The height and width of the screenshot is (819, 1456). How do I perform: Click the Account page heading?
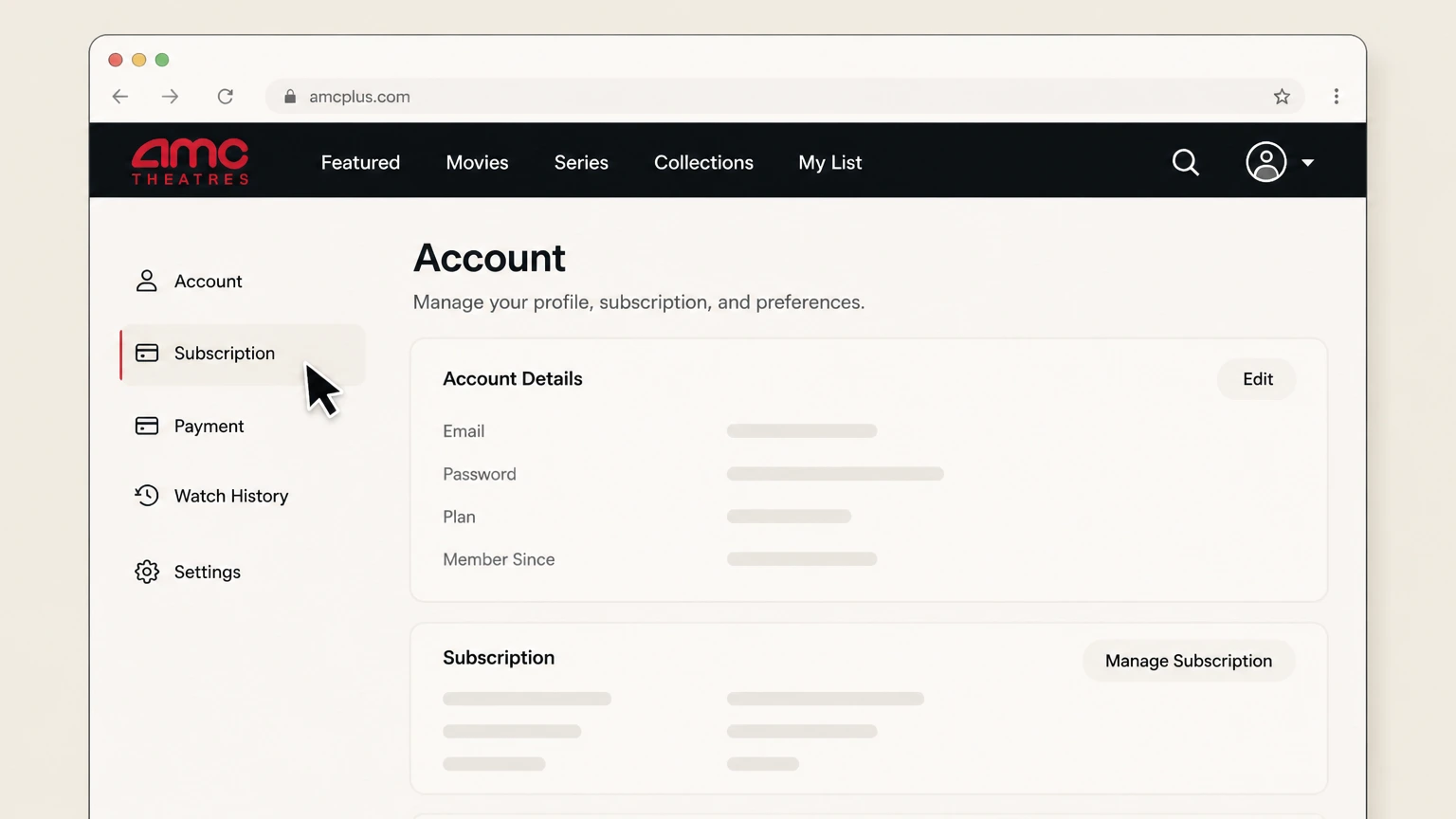[x=489, y=258]
